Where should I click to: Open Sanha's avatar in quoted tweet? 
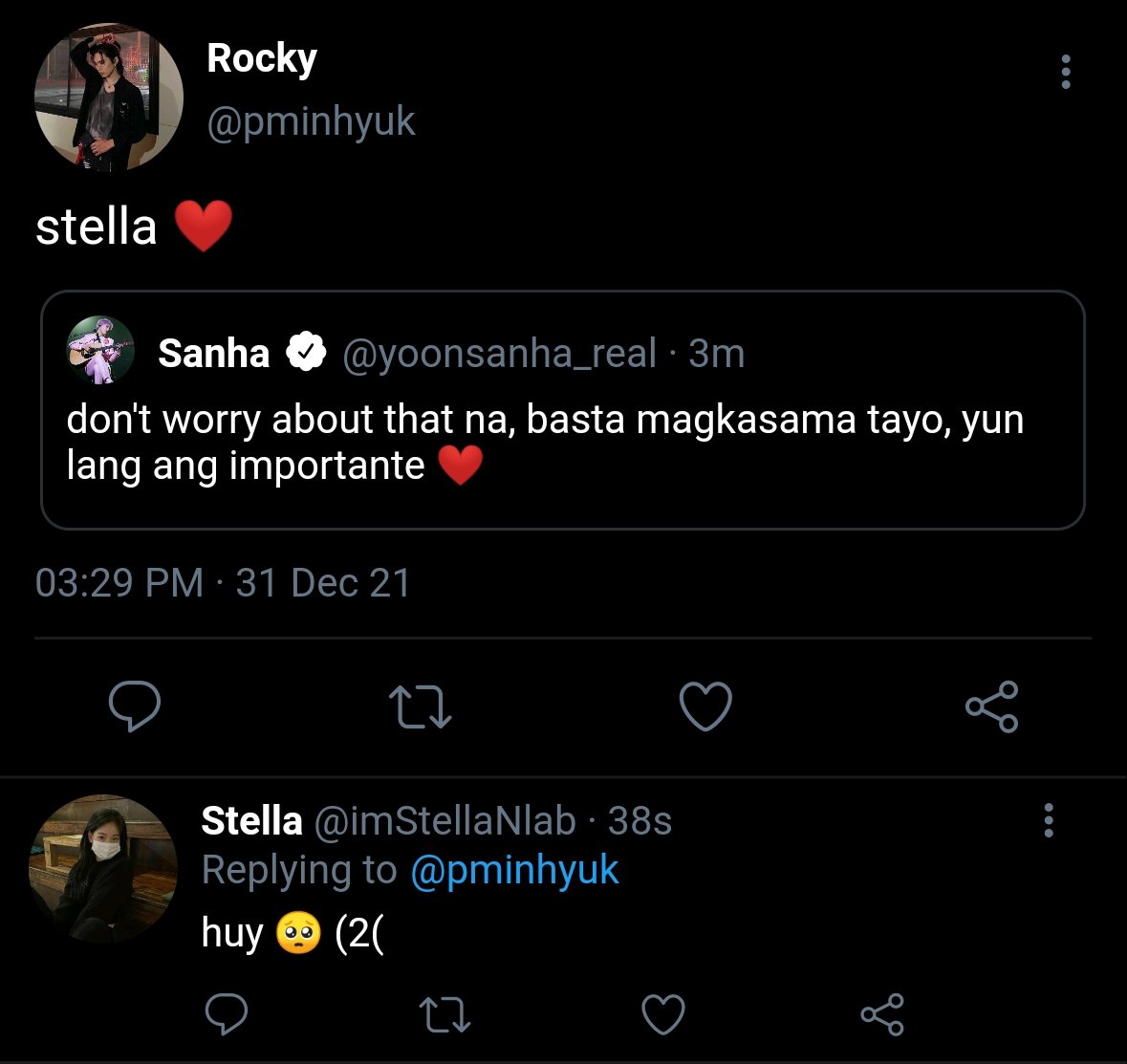click(100, 350)
